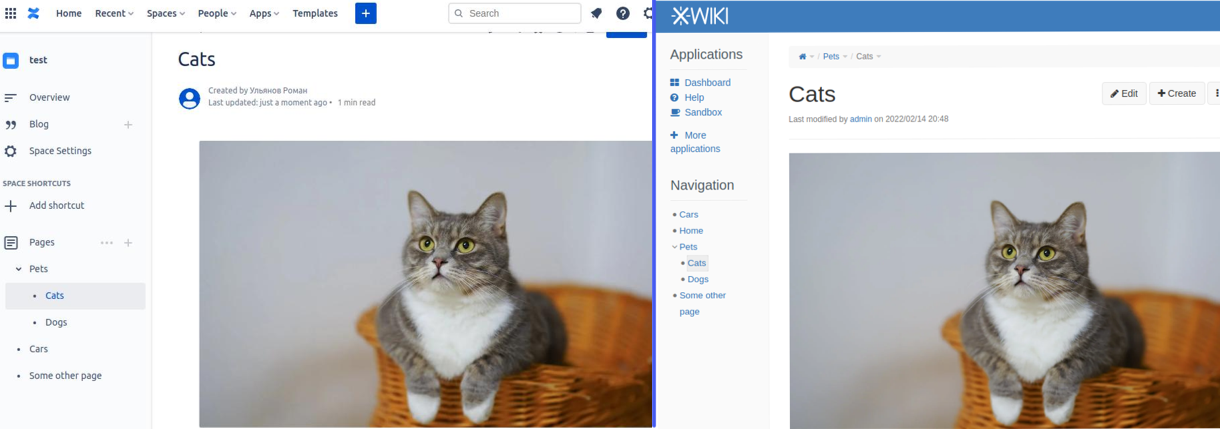Click the Space Settings gear icon
The height and width of the screenshot is (429, 1220).
click(x=11, y=151)
